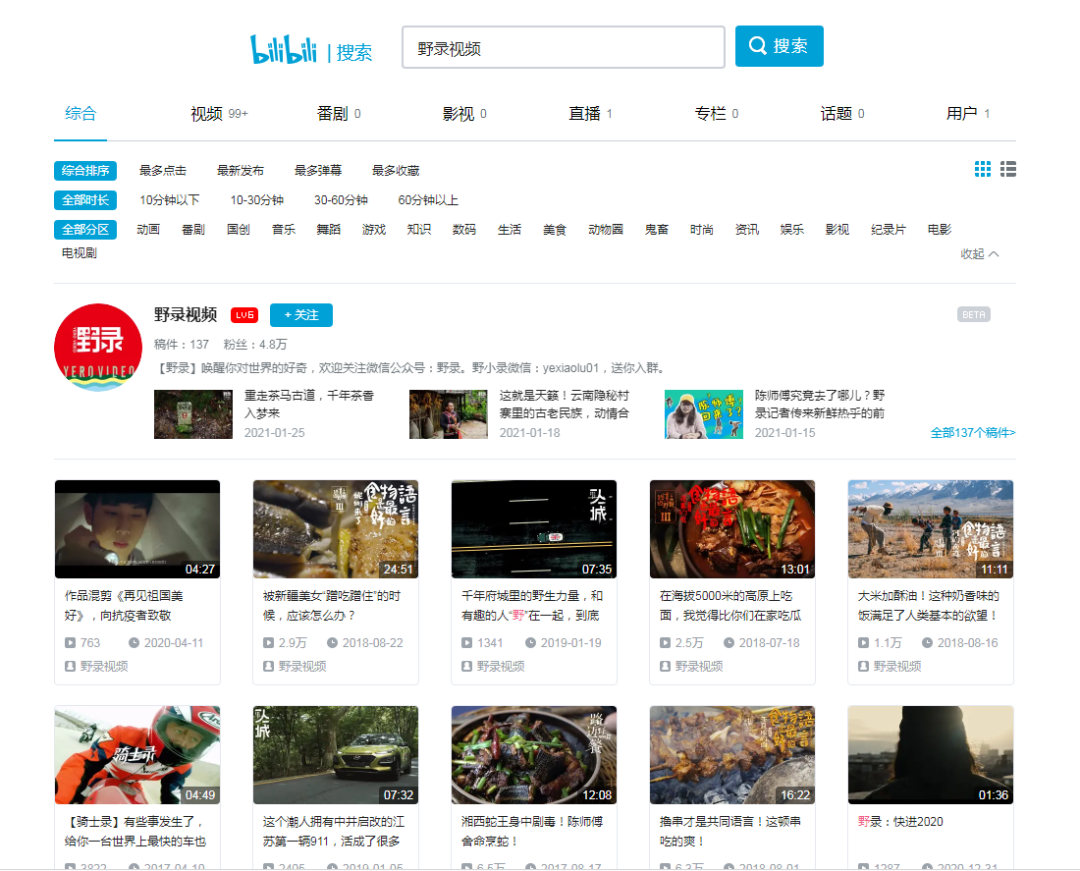Click play count icon beside 2.5万
Screen dimensions: 1080x871
click(x=665, y=642)
